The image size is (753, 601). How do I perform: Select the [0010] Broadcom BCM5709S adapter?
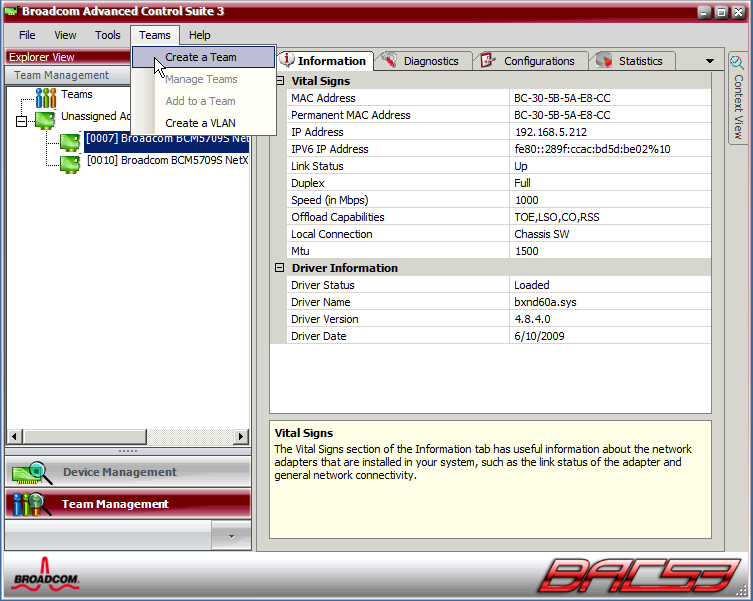click(x=167, y=160)
